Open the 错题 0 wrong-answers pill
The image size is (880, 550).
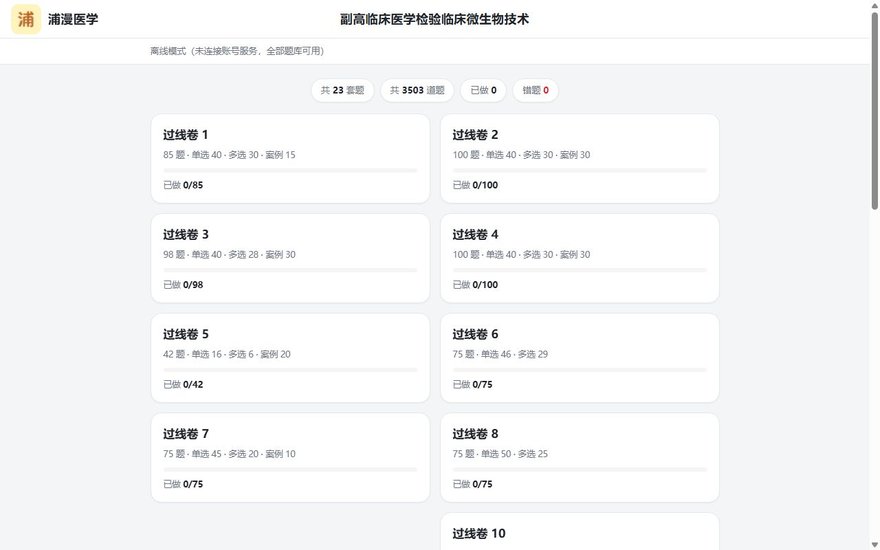tap(535, 90)
